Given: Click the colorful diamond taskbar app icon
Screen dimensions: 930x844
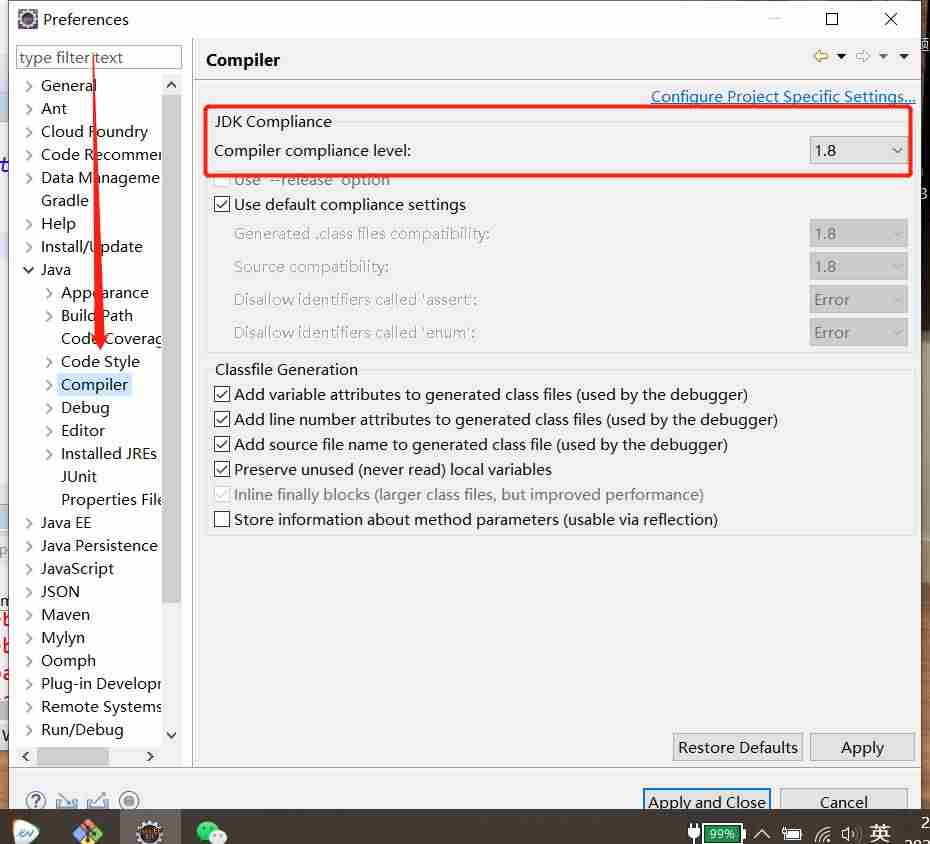Looking at the screenshot, I should click(x=87, y=832).
